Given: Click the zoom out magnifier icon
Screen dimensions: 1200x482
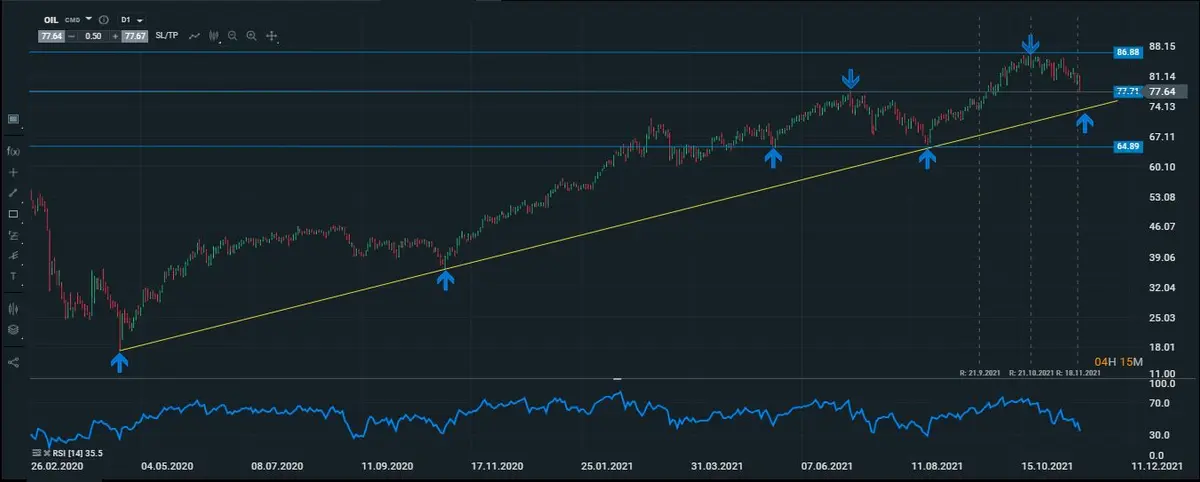Looking at the screenshot, I should tap(232, 36).
